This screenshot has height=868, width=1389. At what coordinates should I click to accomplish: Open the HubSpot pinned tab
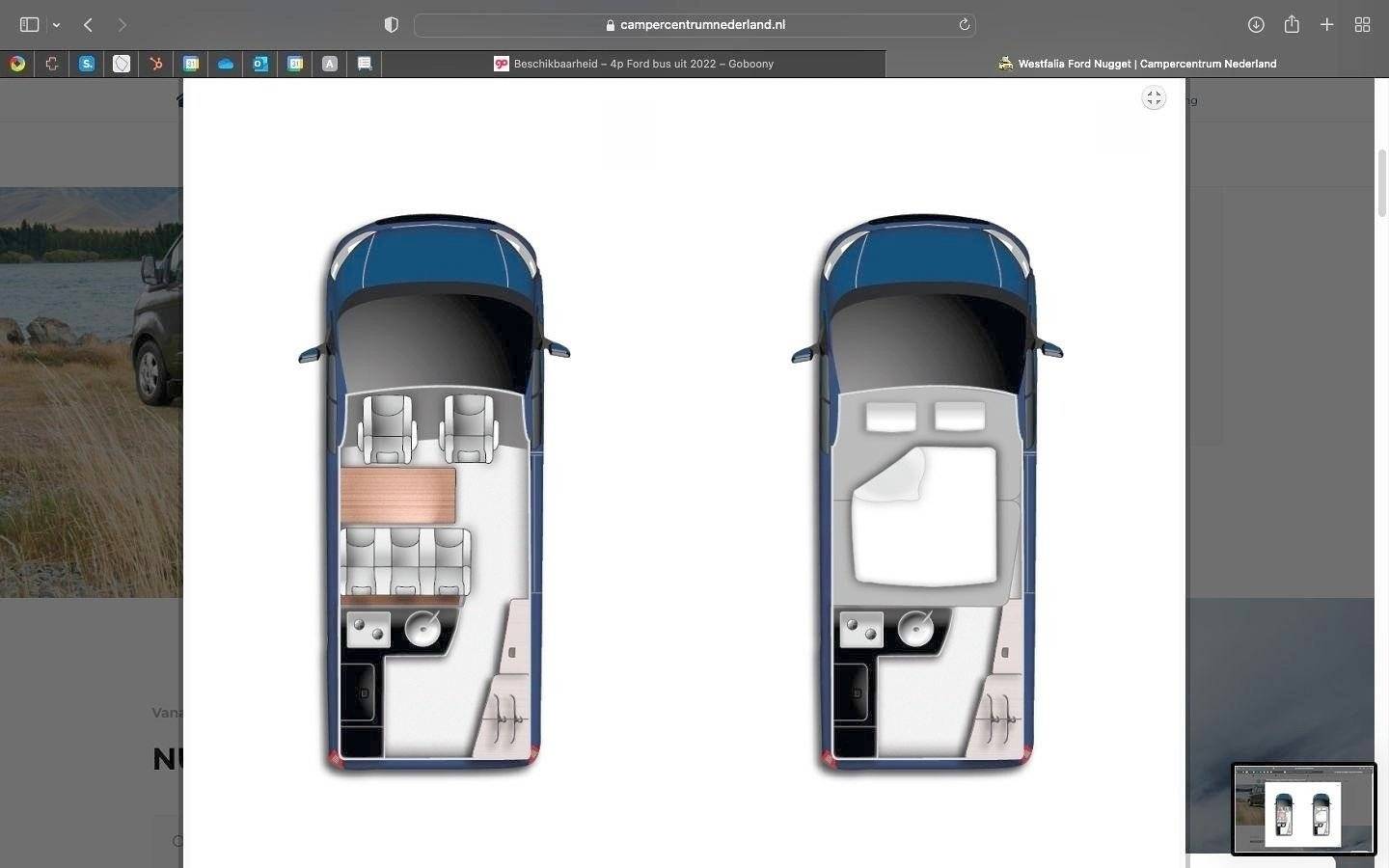156,64
